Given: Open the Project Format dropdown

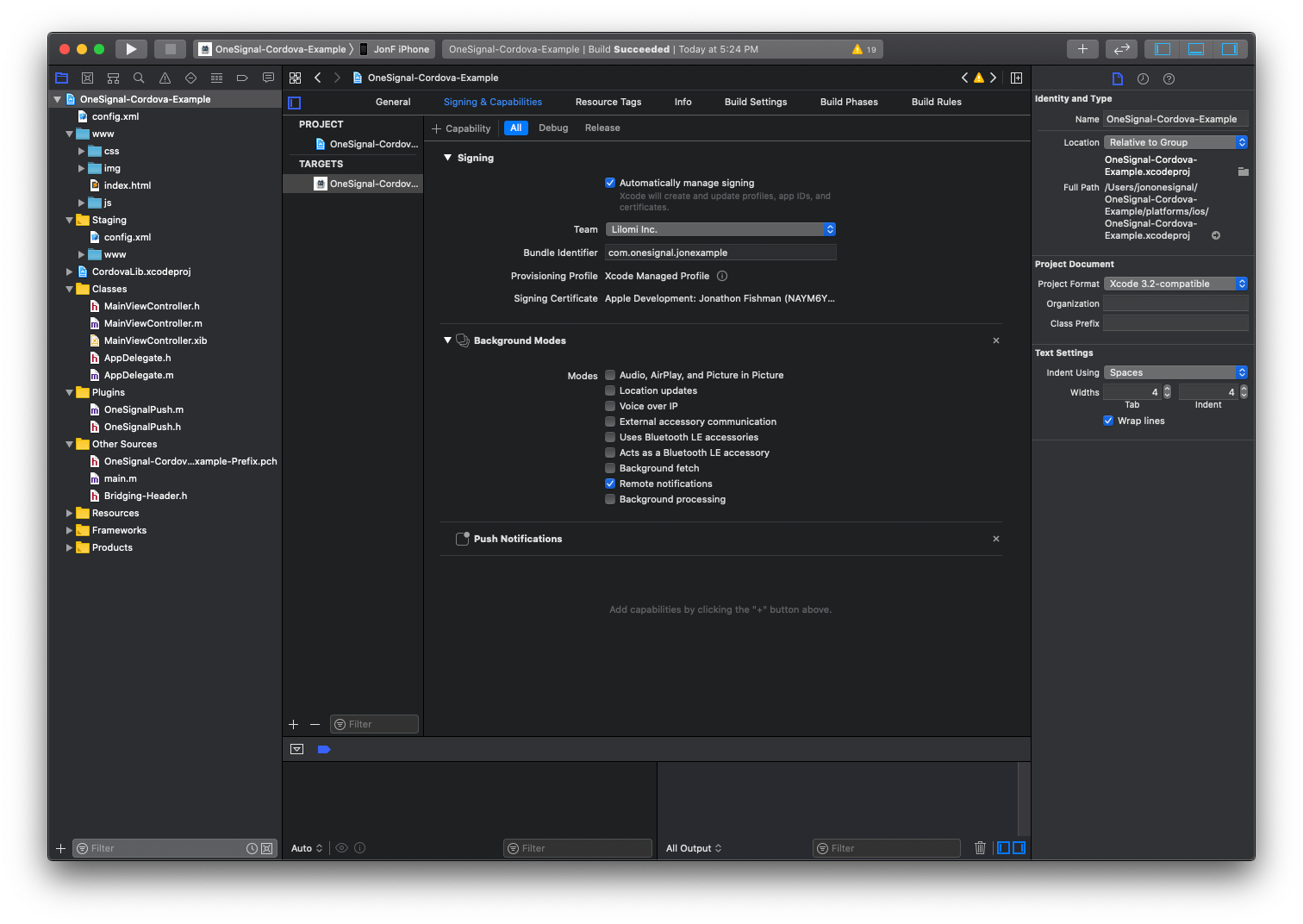Looking at the screenshot, I should 1175,284.
